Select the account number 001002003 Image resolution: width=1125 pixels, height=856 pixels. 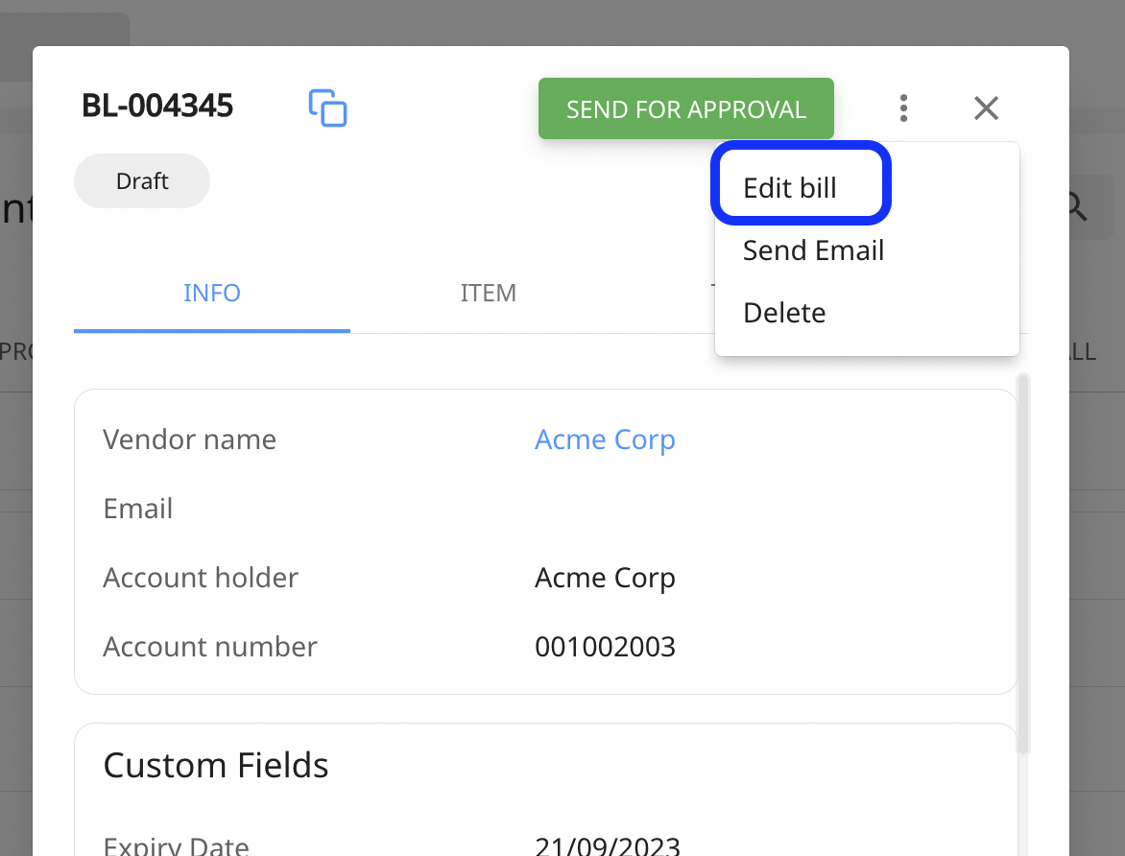pos(605,646)
